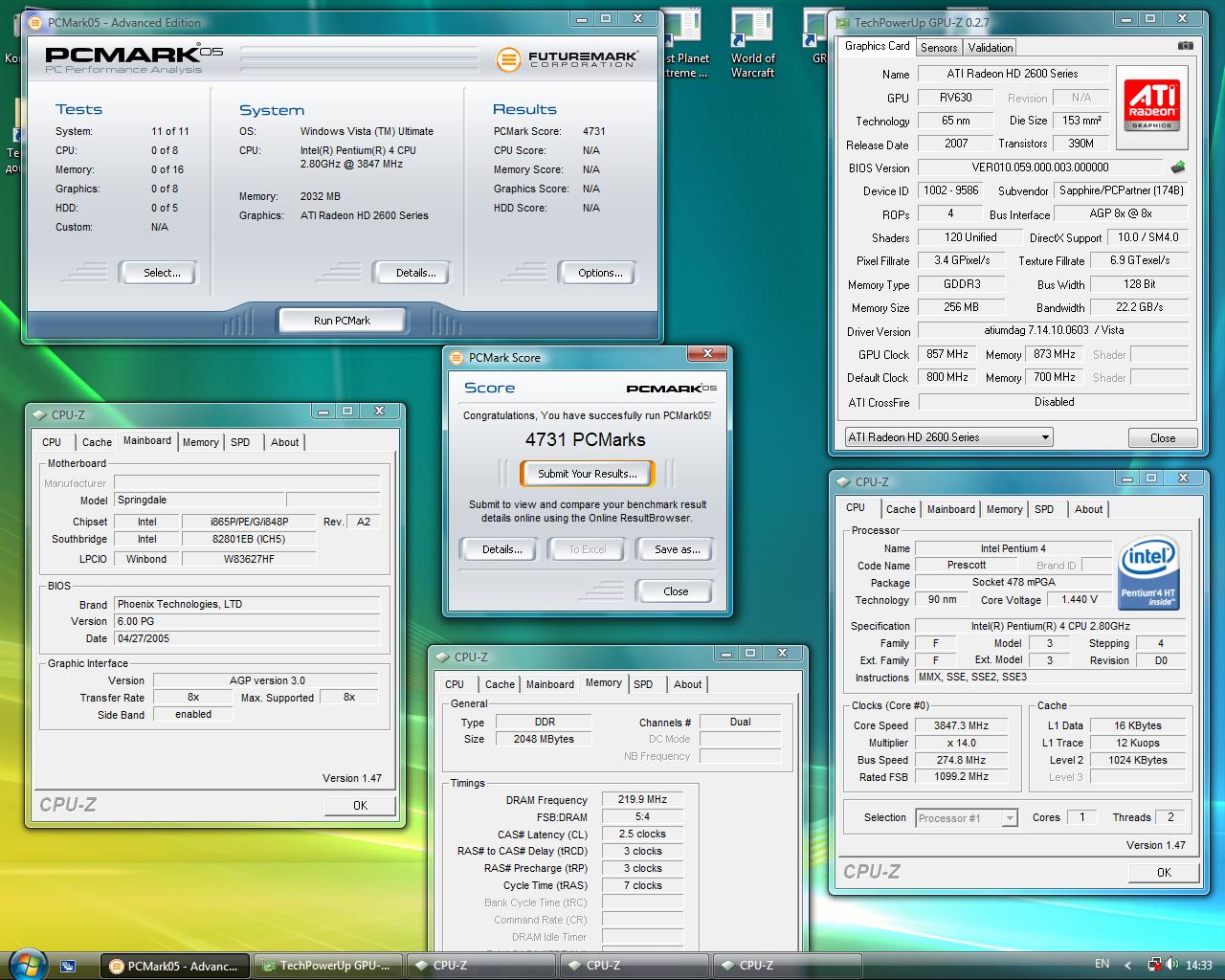The height and width of the screenshot is (980, 1225).
Task: Close the PCMark Score dialog with Close button
Action: click(x=676, y=591)
